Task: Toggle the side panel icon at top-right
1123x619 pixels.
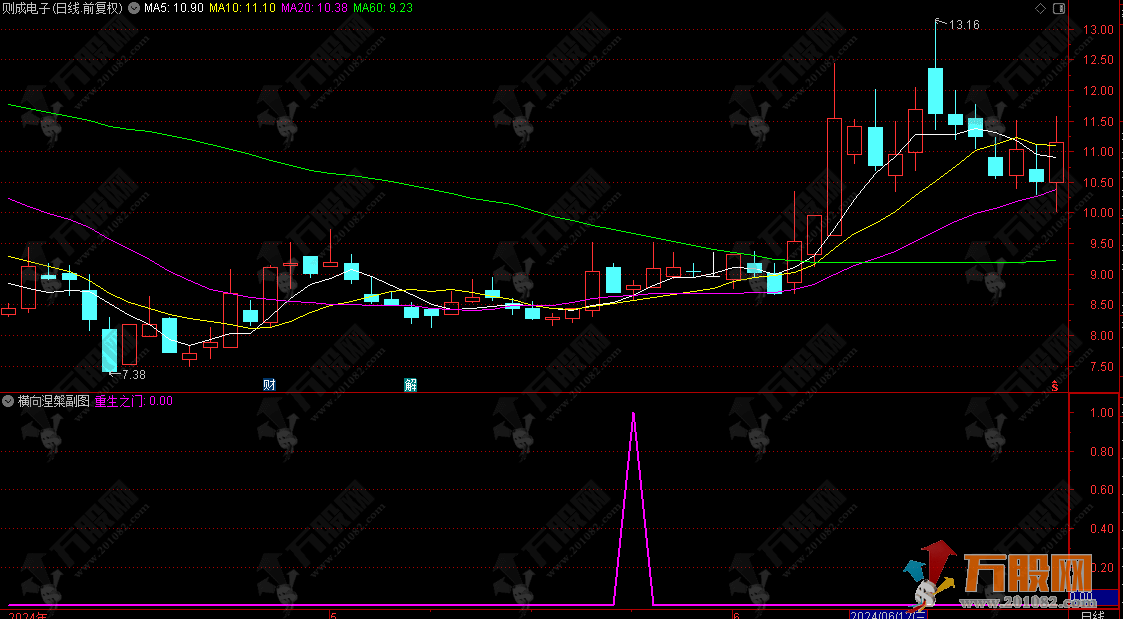Action: (x=1059, y=9)
